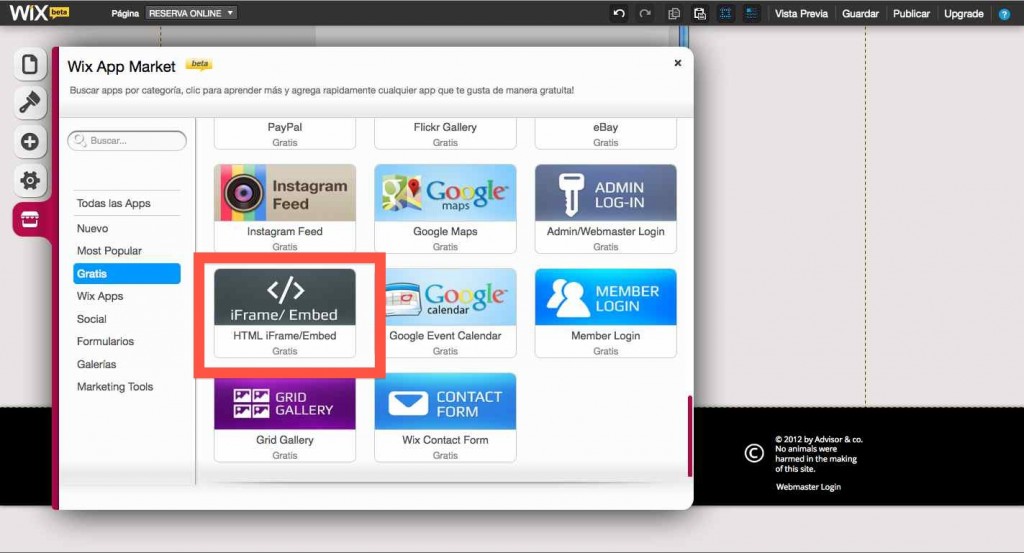
Task: Open the Pages sidebar icon
Action: pyautogui.click(x=29, y=65)
